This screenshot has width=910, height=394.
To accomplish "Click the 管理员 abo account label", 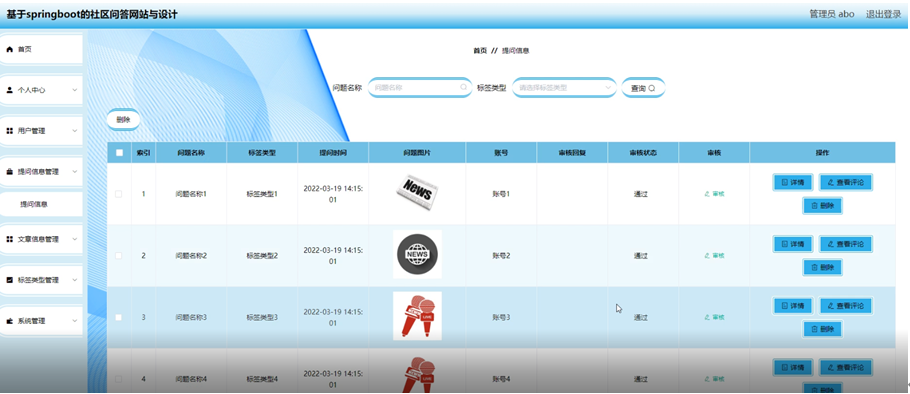I will coord(832,15).
